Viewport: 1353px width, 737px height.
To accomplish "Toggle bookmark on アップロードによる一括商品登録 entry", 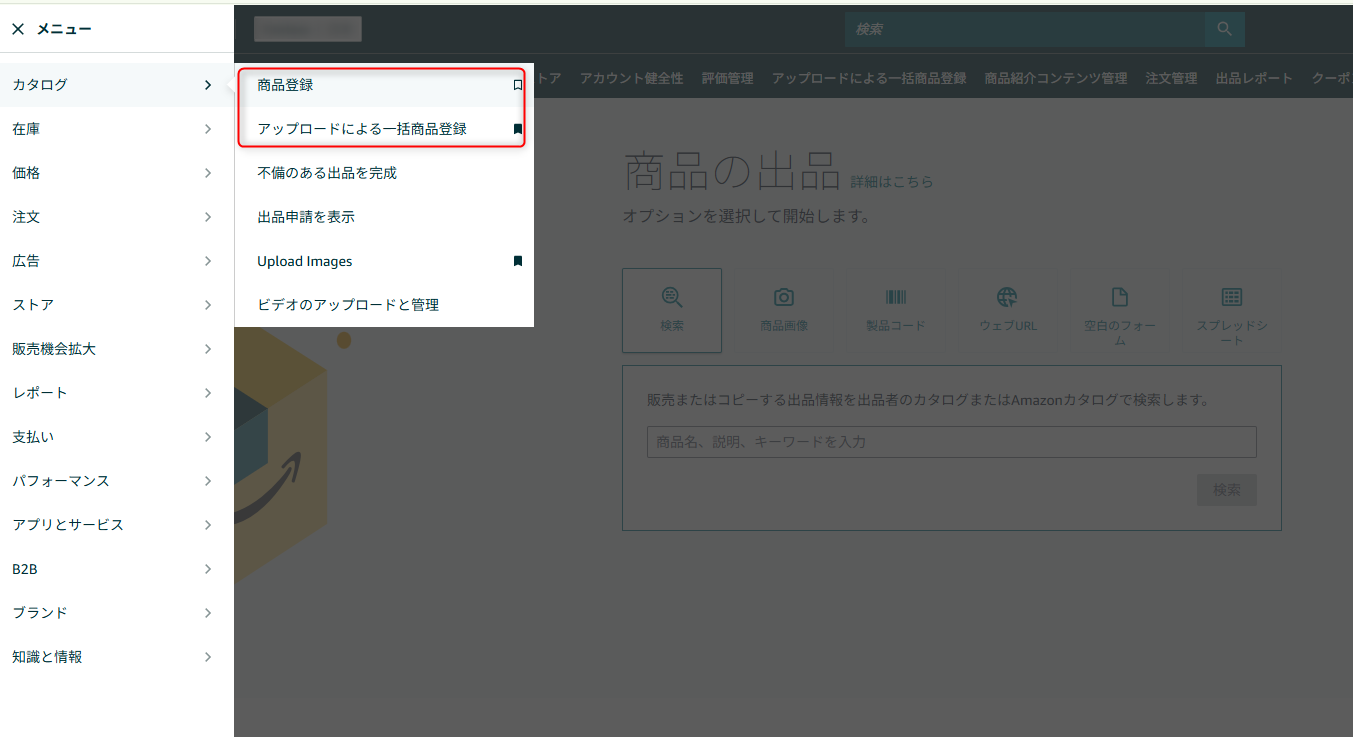I will tap(517, 129).
